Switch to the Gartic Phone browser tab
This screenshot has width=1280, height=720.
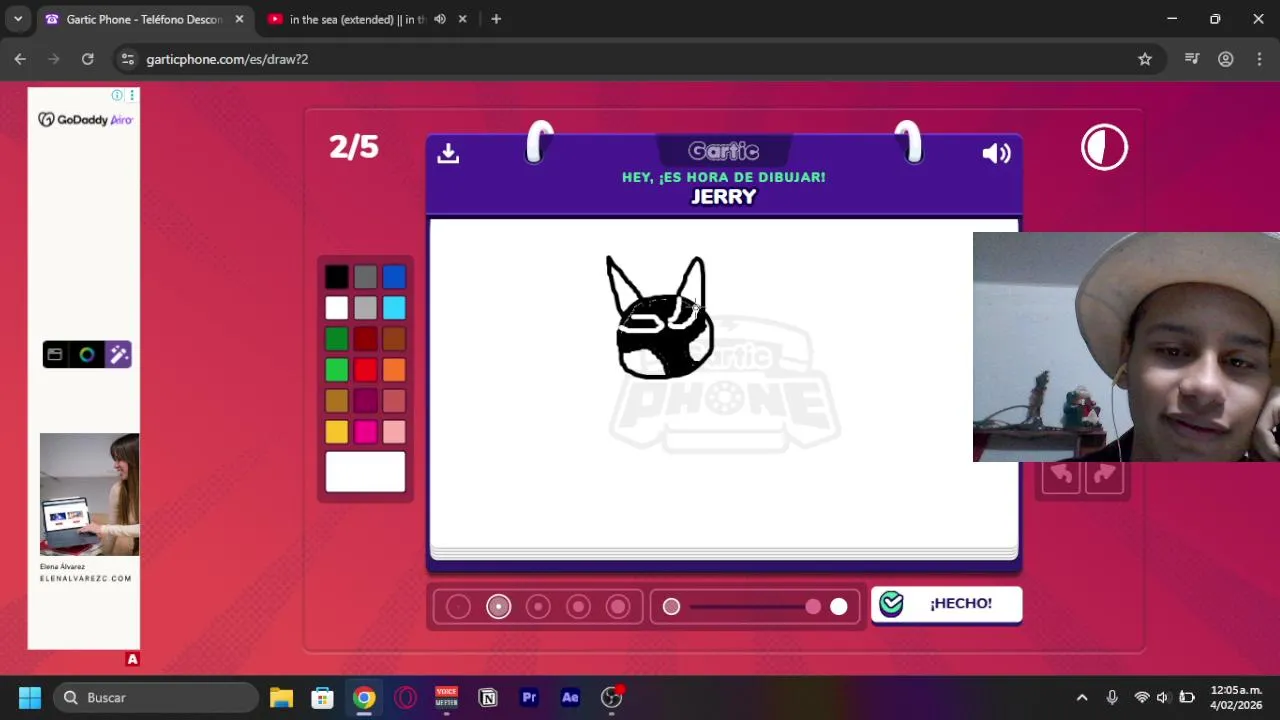pyautogui.click(x=143, y=19)
